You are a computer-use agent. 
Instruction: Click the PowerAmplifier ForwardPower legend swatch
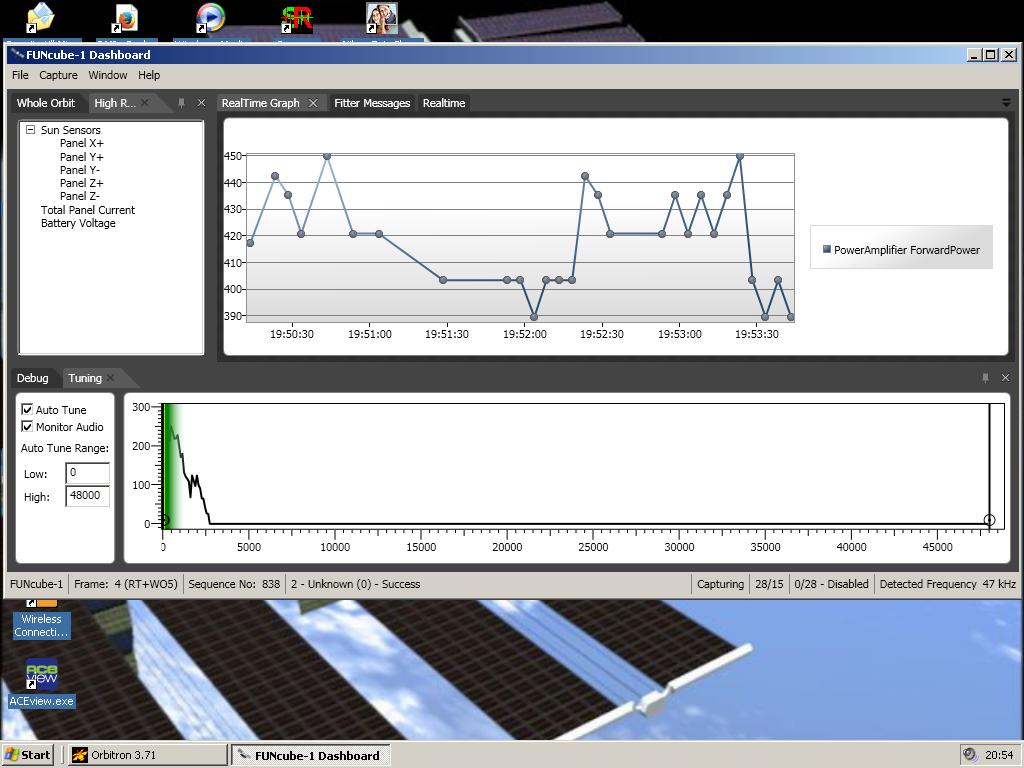[827, 249]
